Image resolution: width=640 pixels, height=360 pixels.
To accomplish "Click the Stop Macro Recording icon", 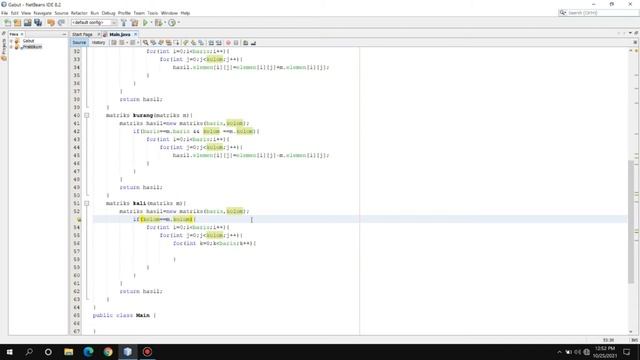I will pyautogui.click(x=236, y=42).
